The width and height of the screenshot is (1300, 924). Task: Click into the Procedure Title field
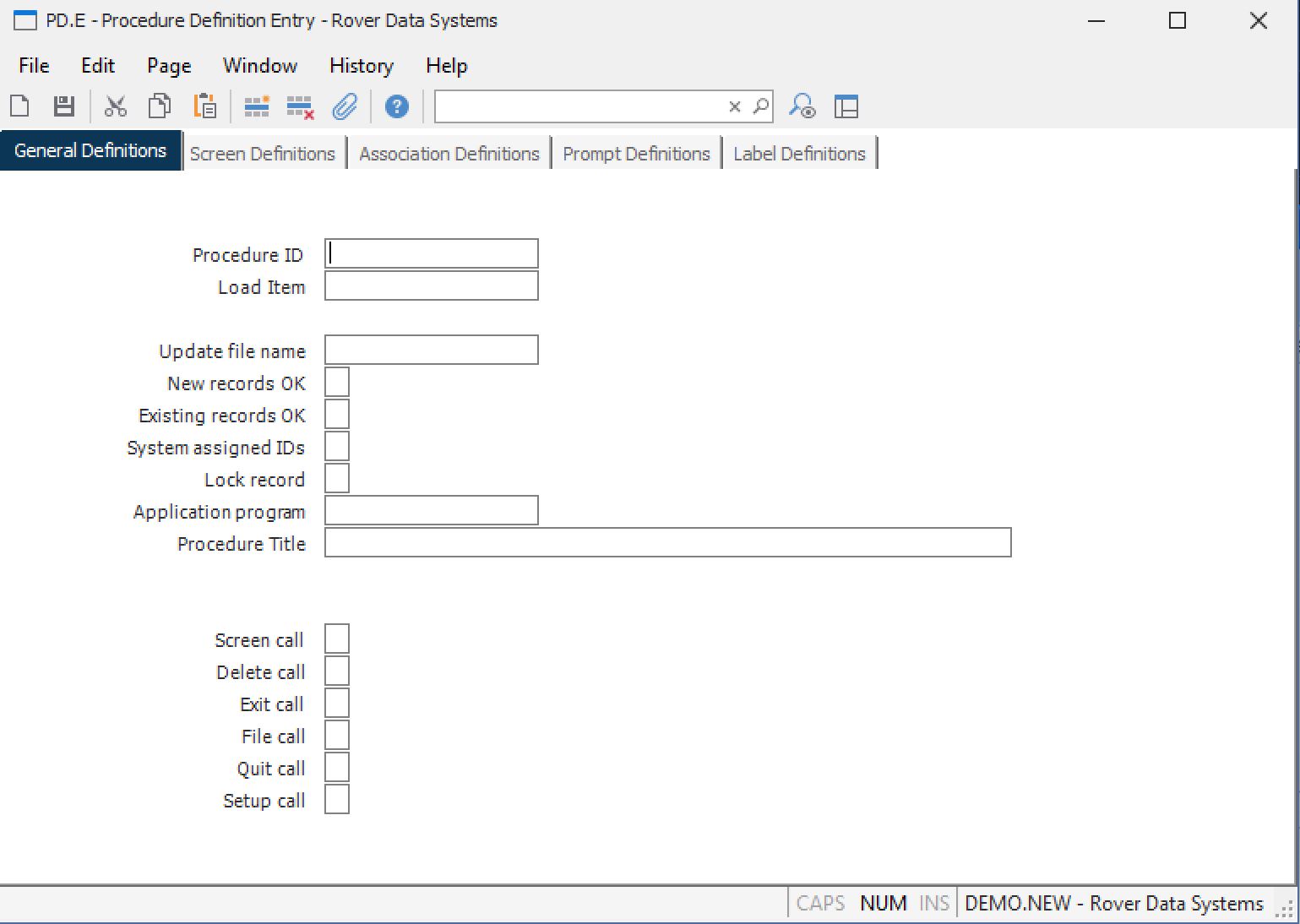(667, 543)
